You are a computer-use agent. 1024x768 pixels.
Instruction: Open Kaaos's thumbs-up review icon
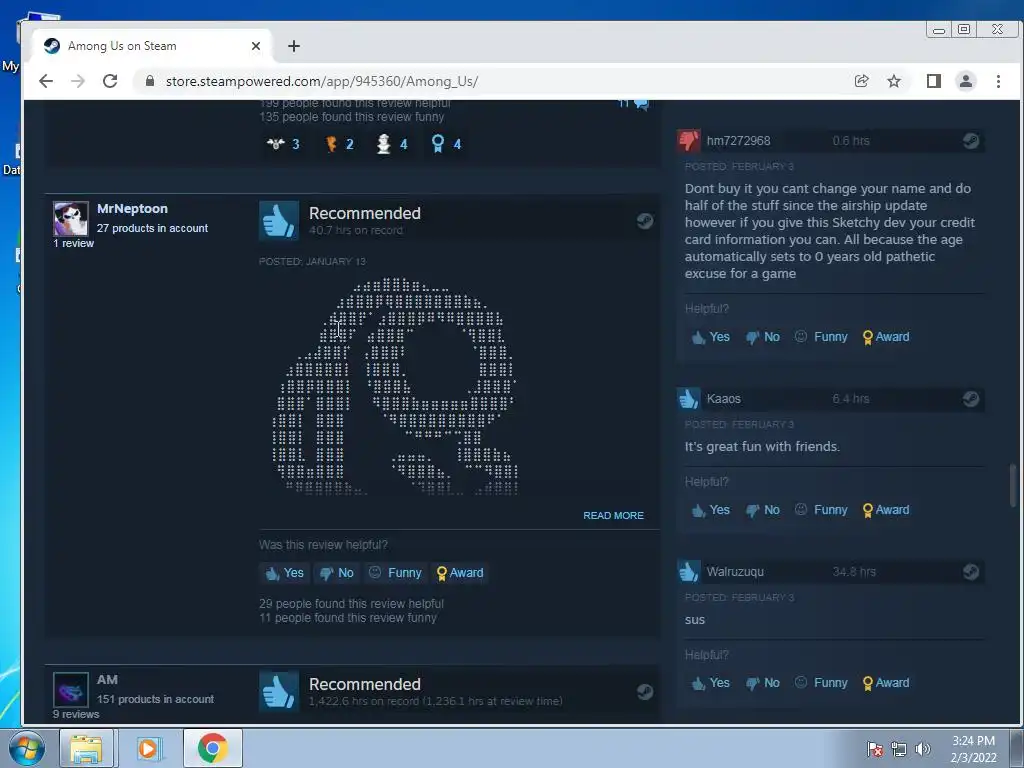[x=689, y=398]
